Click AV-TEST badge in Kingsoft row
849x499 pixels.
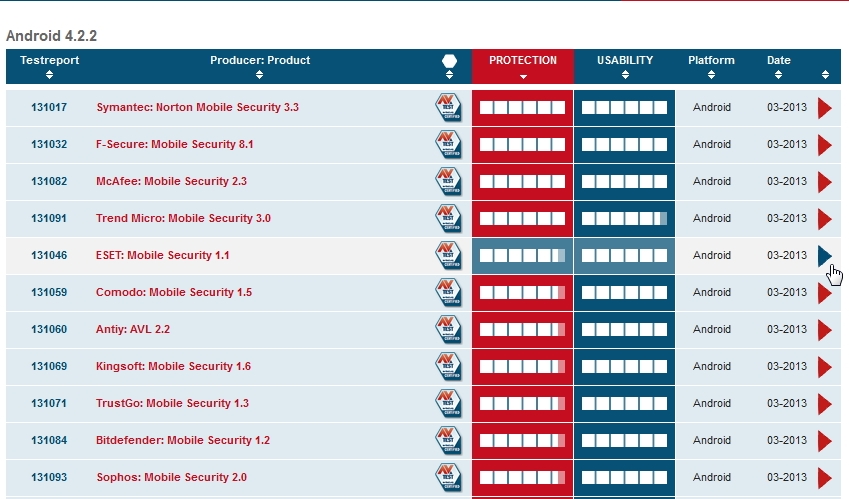[x=448, y=366]
